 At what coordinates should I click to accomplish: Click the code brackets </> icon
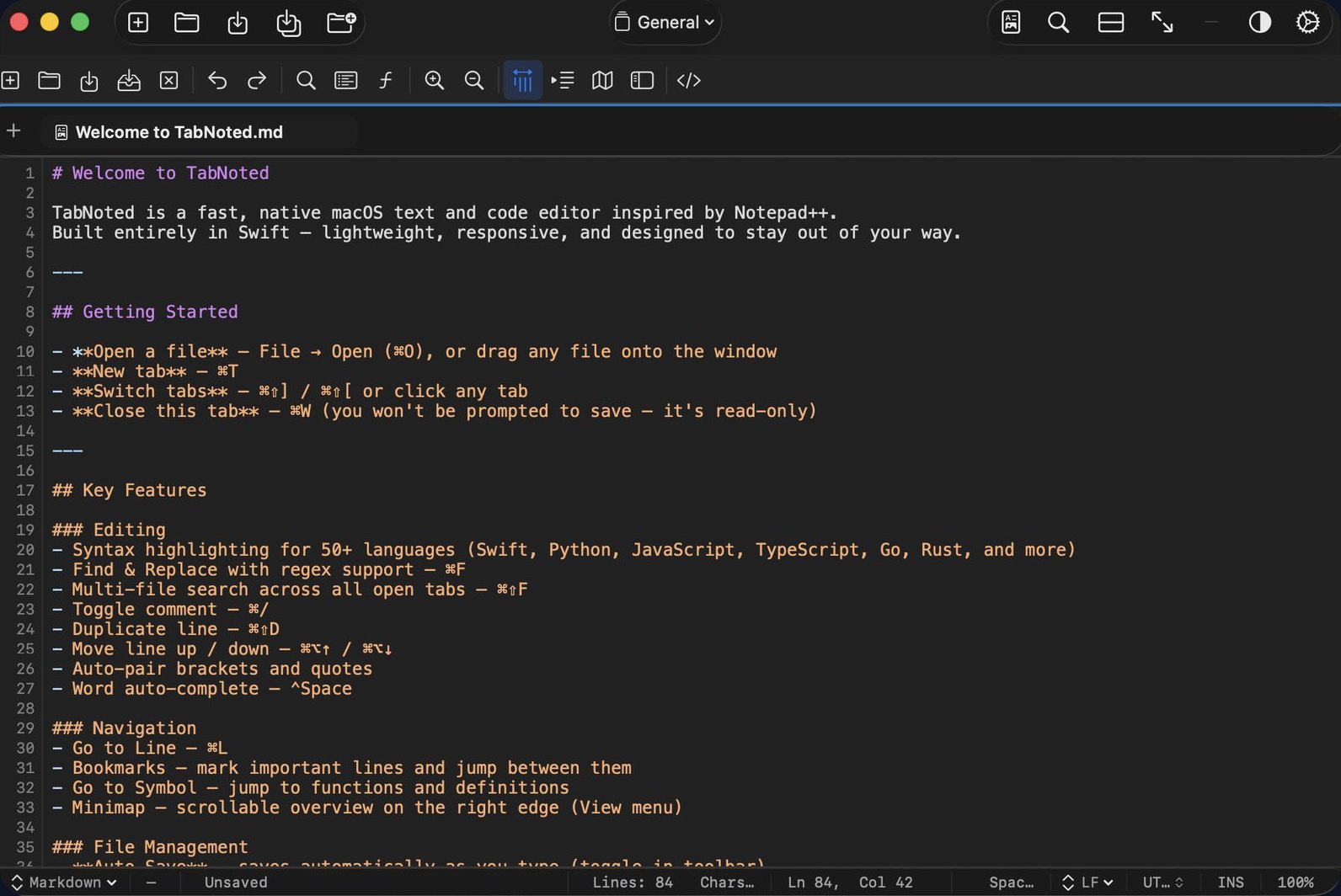pyautogui.click(x=689, y=80)
